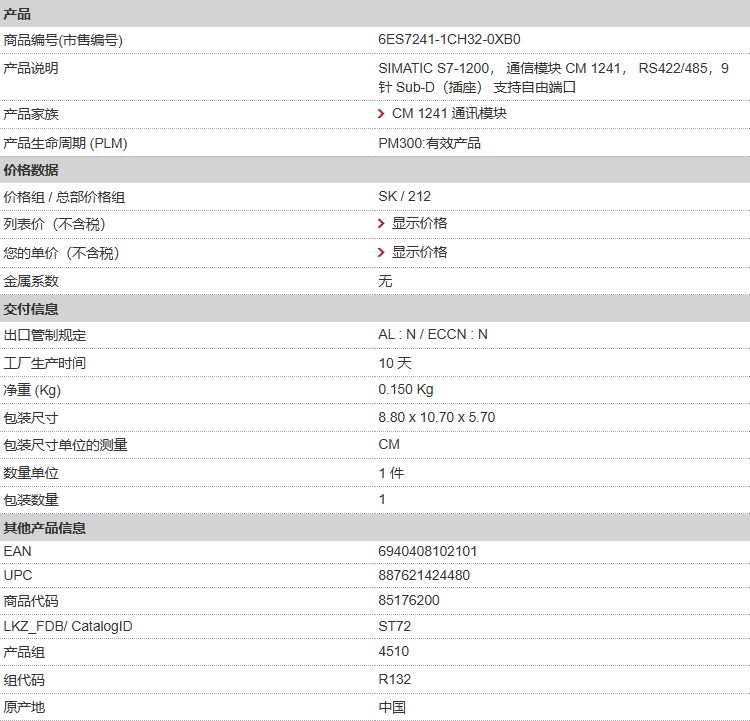This screenshot has width=750, height=721.
Task: Click the 价格组 / 总部价格组 label
Action: point(64,197)
